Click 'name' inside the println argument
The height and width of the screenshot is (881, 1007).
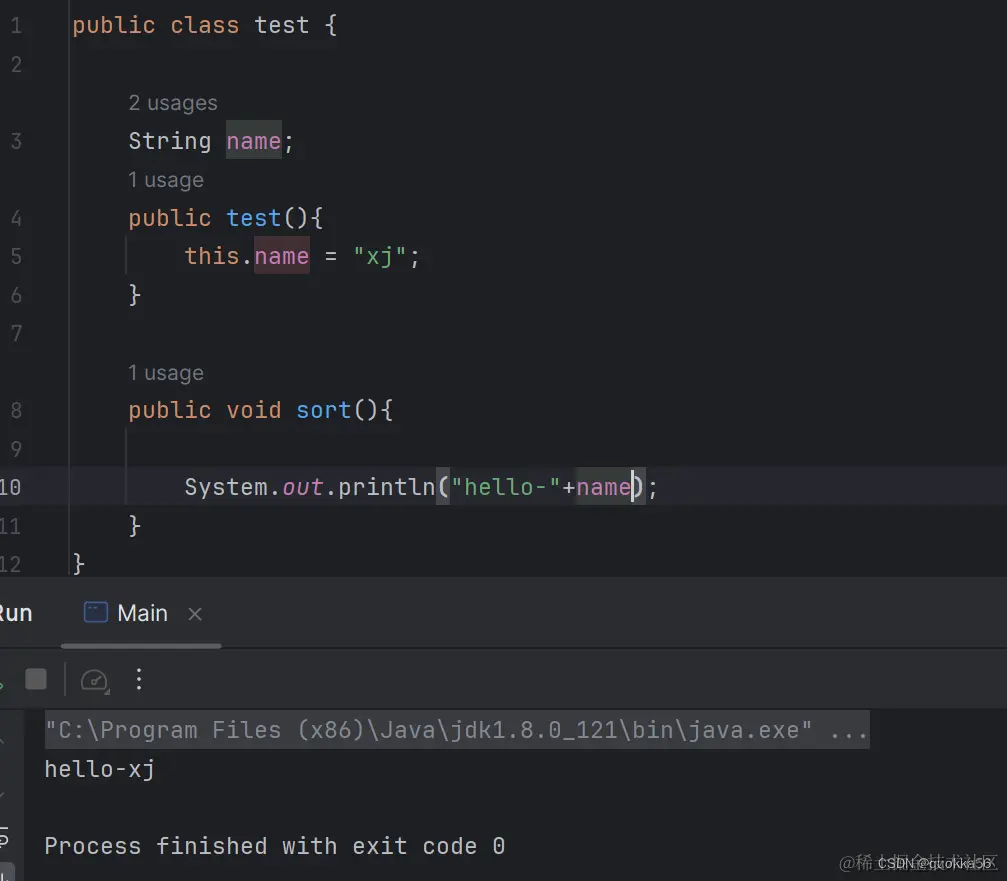pos(604,487)
